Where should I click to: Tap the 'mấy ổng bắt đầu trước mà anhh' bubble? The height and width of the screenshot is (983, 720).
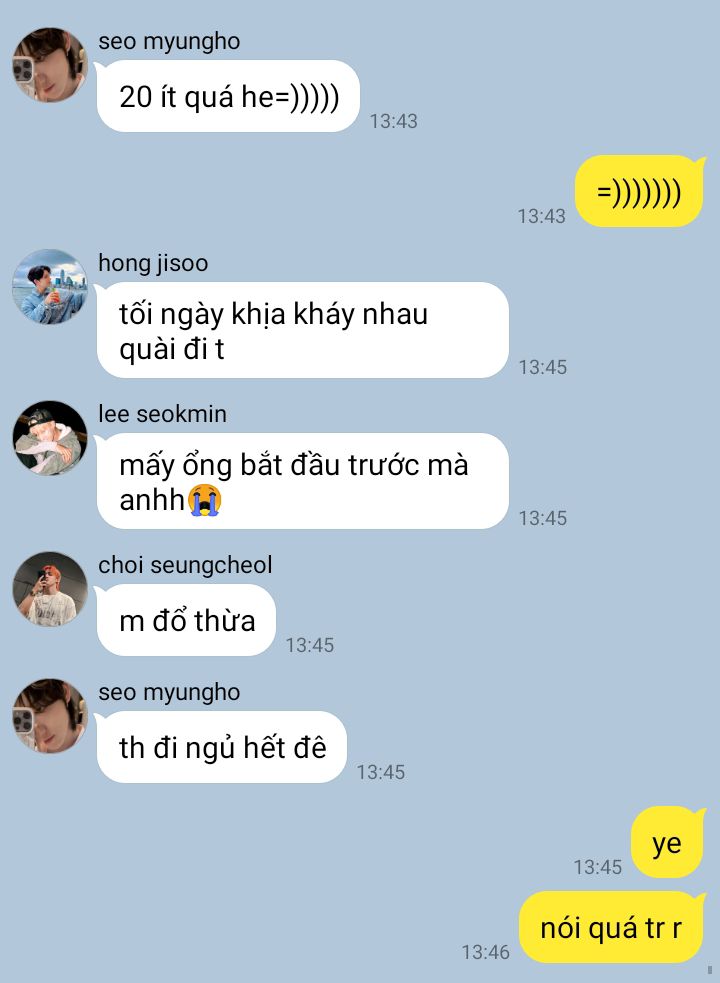pos(302,481)
